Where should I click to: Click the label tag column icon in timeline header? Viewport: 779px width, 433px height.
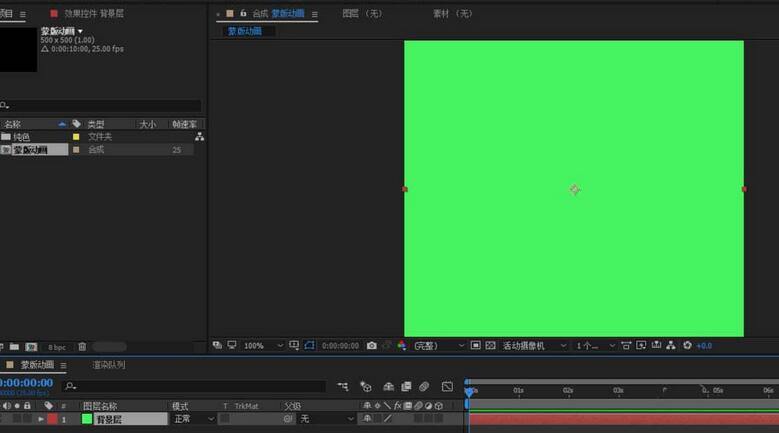[48, 406]
